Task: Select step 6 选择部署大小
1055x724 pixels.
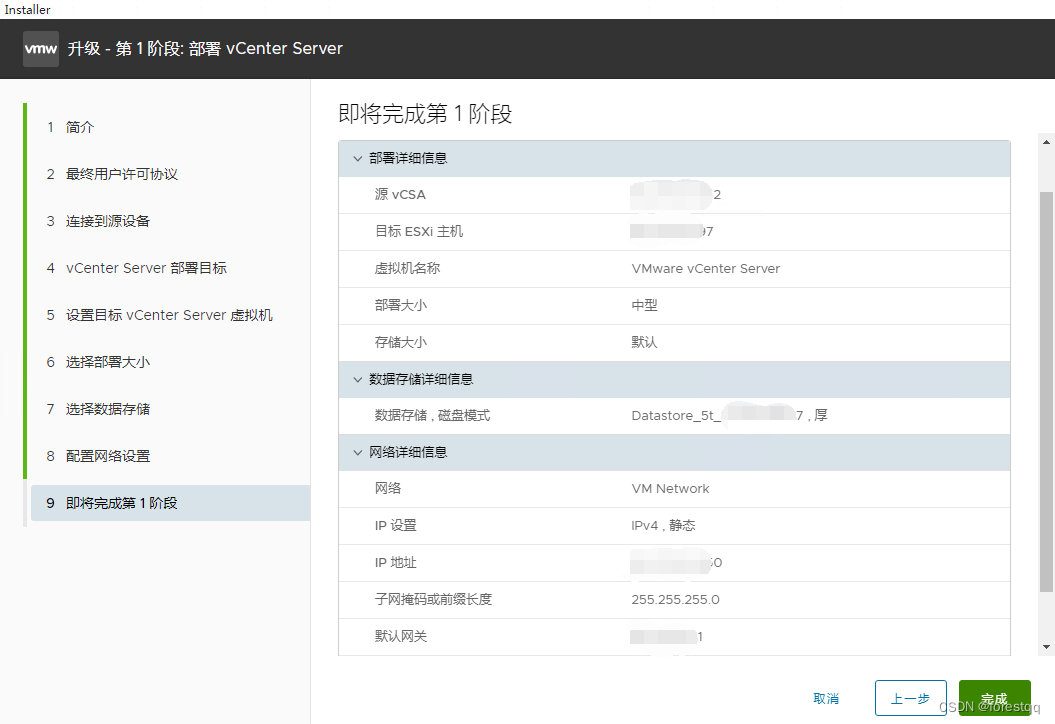Action: tap(98, 362)
